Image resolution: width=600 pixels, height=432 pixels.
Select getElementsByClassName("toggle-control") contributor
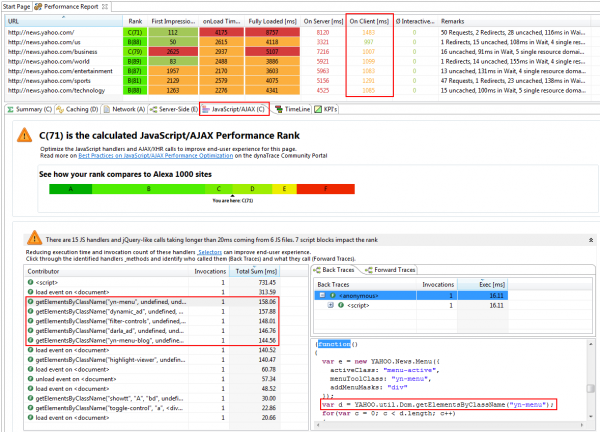pyautogui.click(x=152, y=408)
